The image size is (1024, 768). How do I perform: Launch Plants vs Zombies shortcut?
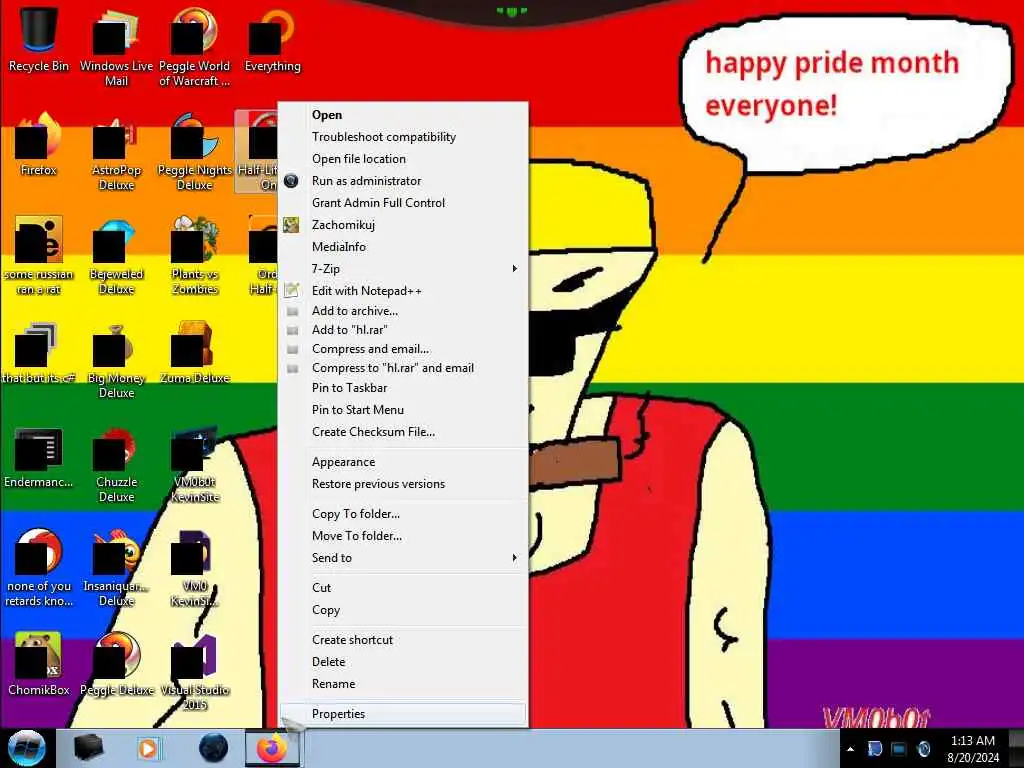(194, 256)
